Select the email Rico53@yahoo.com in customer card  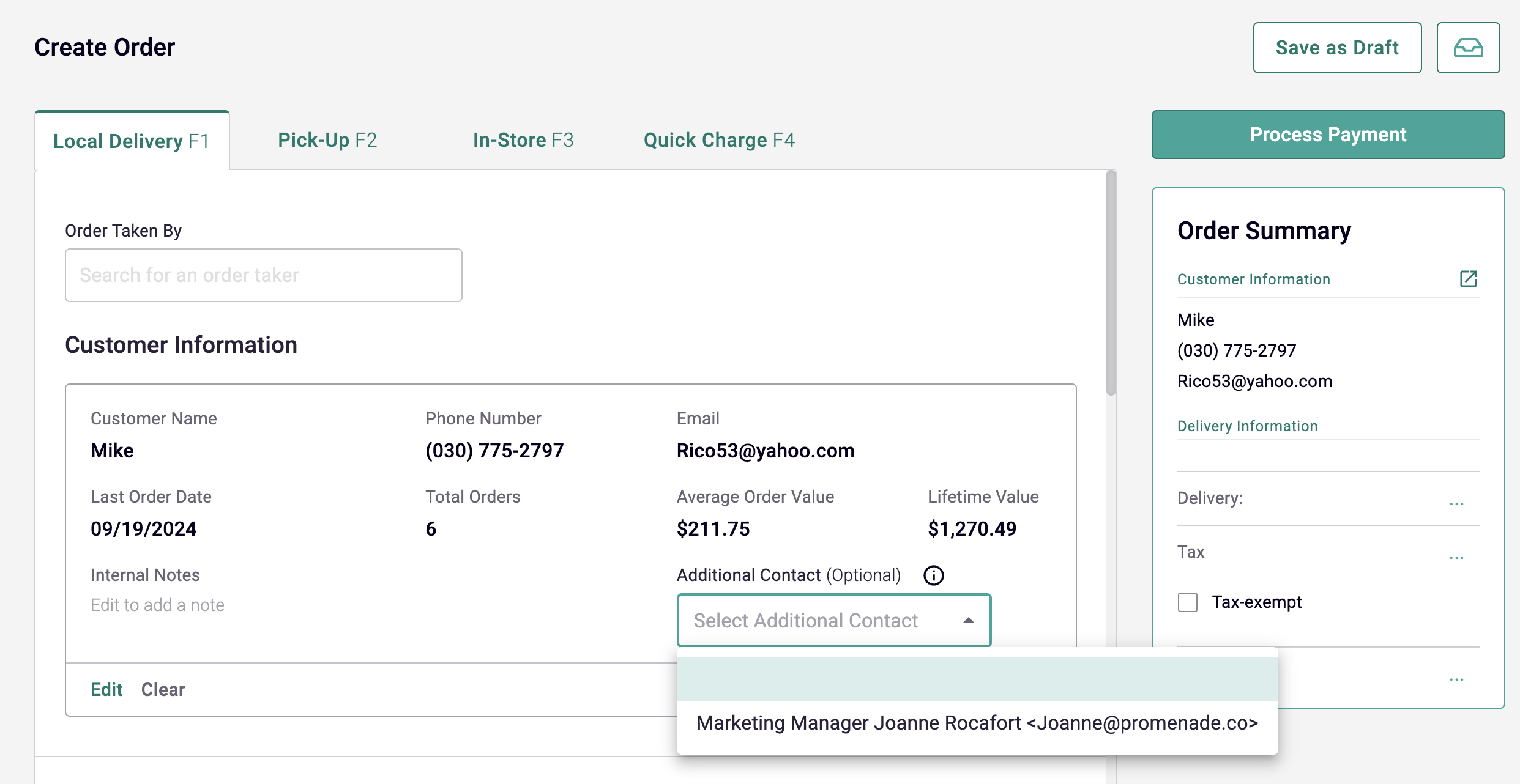click(x=766, y=451)
